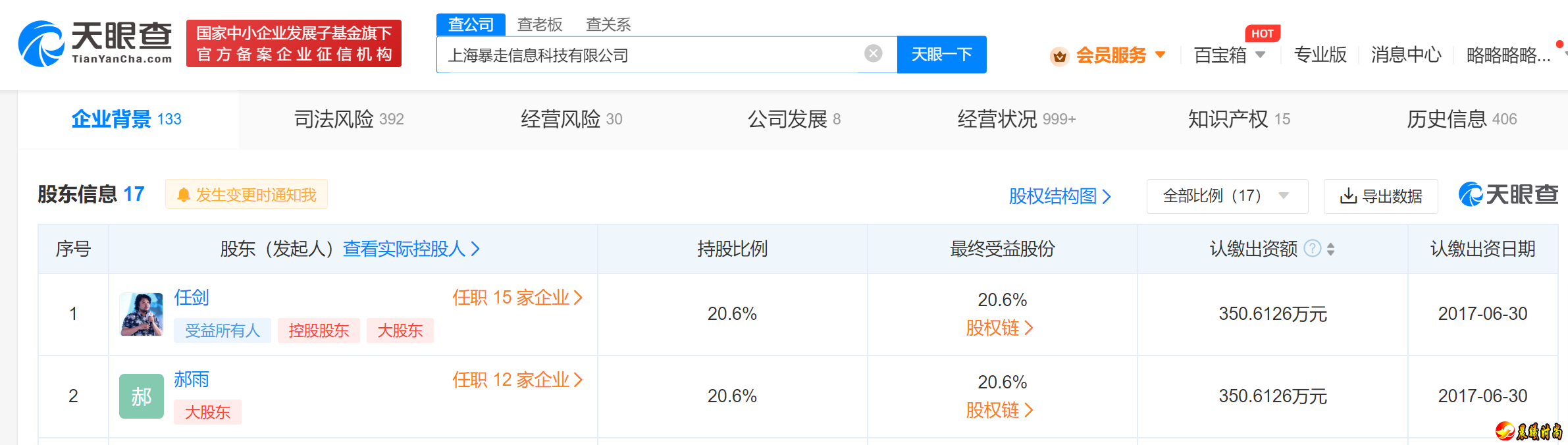
Task: Switch to the 查关系 search tab
Action: (608, 25)
